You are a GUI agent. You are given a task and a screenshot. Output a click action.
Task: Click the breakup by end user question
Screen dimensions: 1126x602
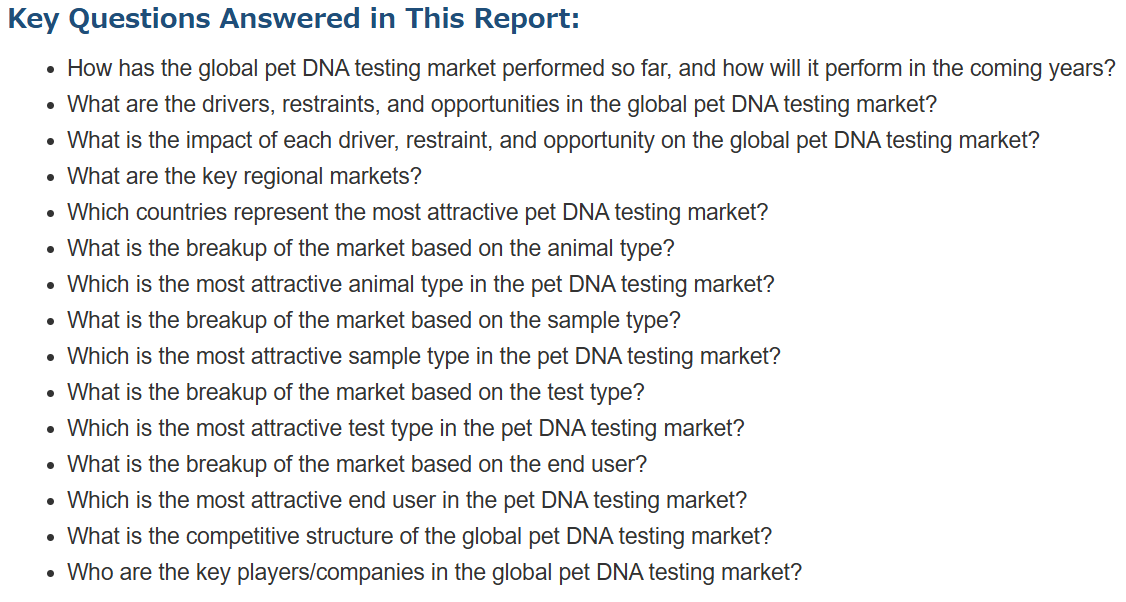357,464
